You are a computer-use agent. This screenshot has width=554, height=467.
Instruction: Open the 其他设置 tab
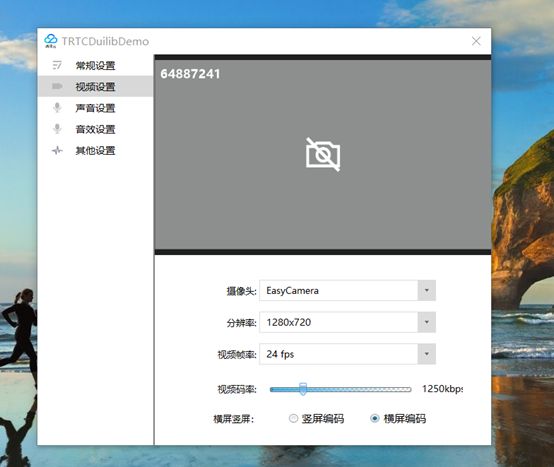[x=95, y=150]
